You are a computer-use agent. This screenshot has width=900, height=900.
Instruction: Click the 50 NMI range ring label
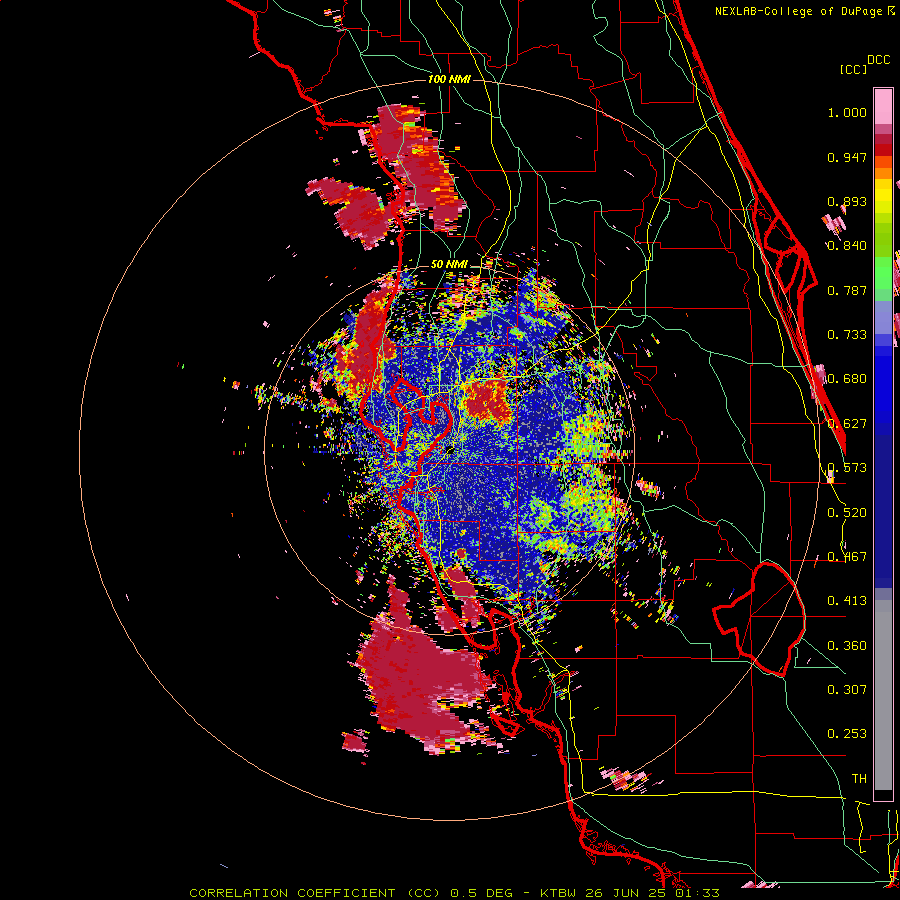pyautogui.click(x=449, y=265)
